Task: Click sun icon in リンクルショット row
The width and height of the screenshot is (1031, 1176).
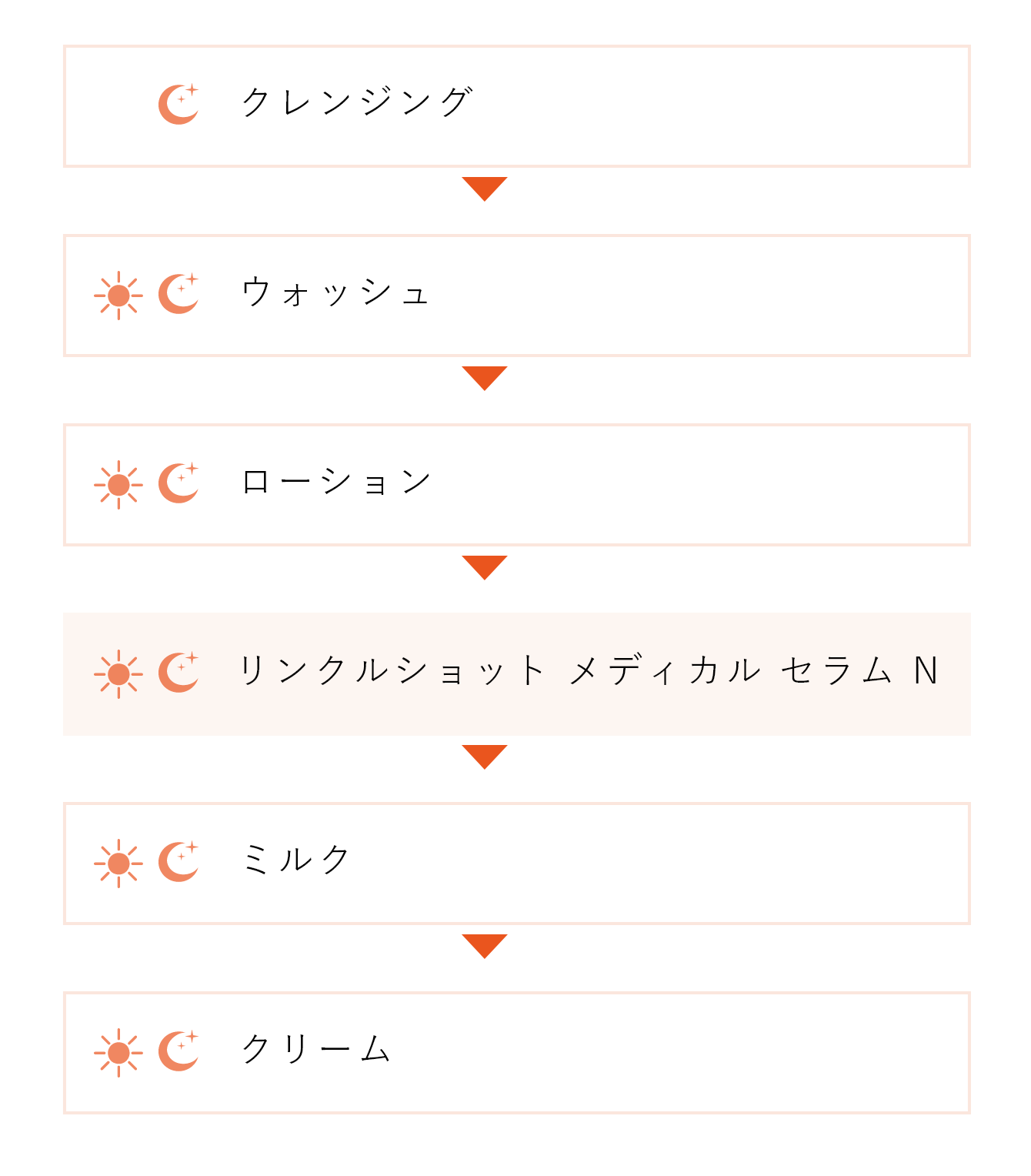Action: 118,674
